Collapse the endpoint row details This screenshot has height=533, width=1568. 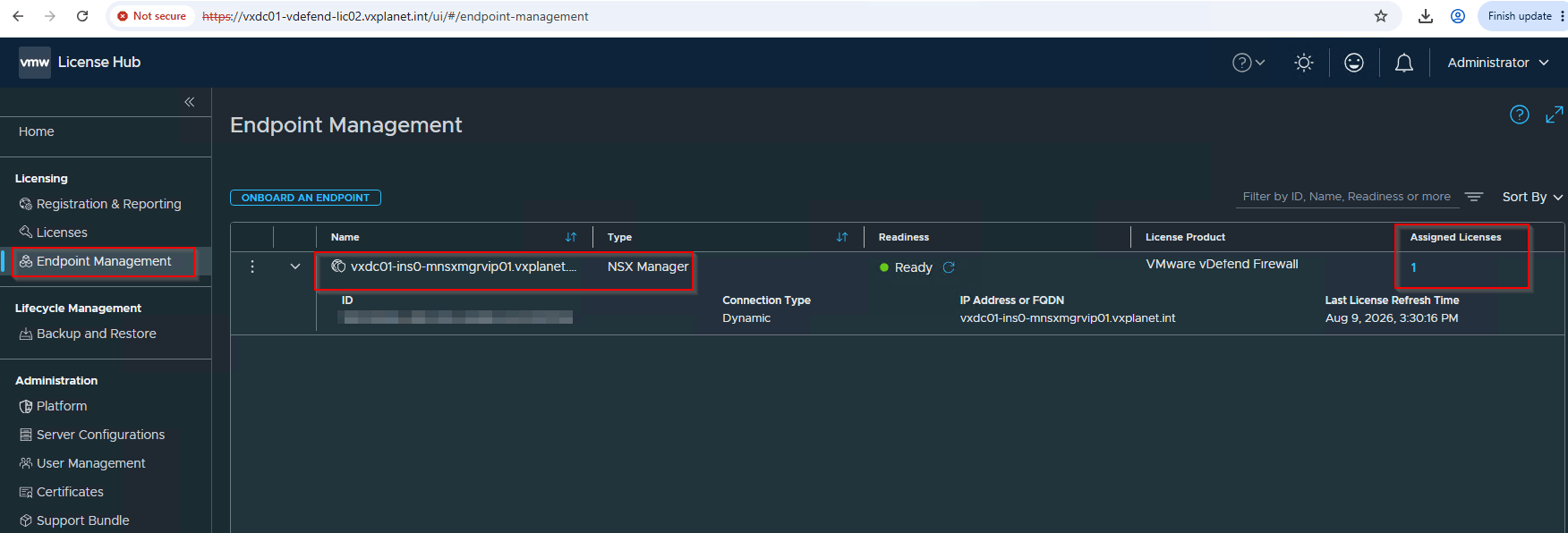(x=295, y=266)
